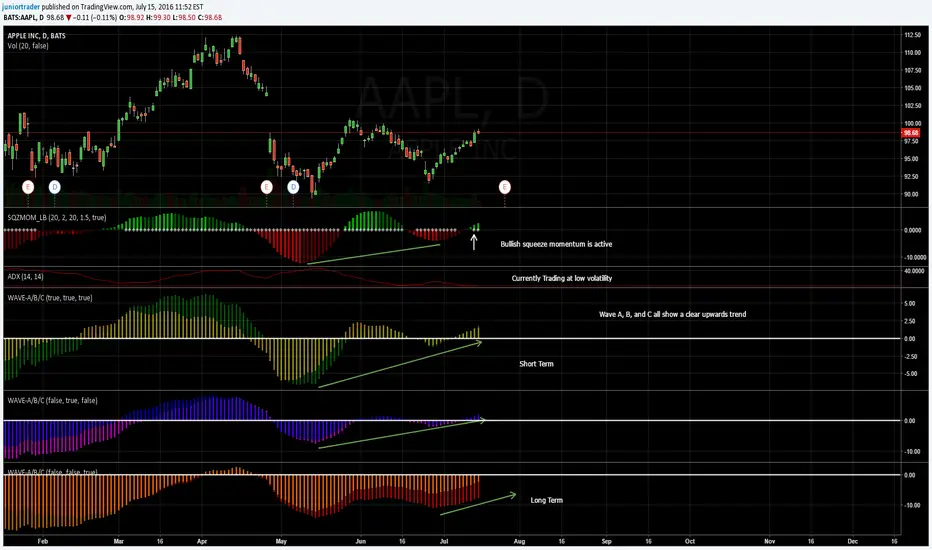Image resolution: width=932 pixels, height=550 pixels.
Task: Click the 'Short Term' text note
Action: (536, 364)
